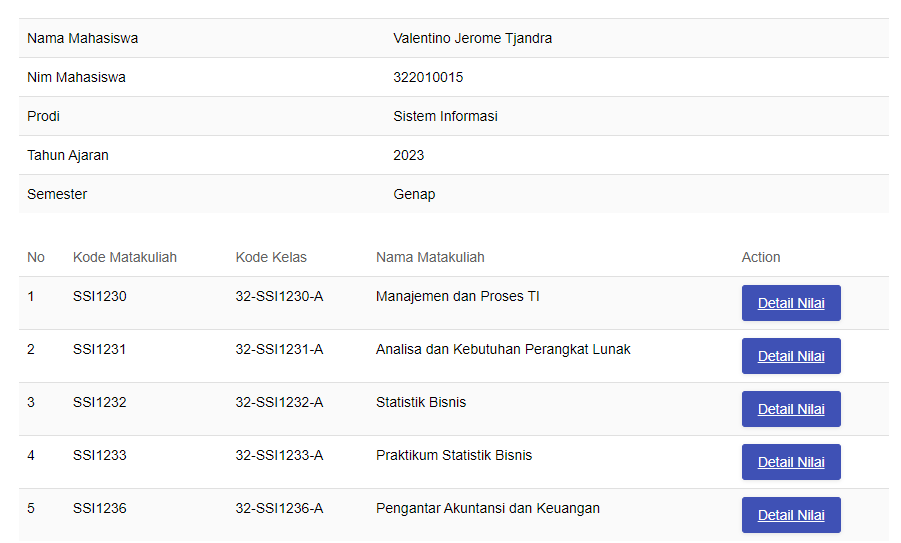Click Detail Nilai for Analisa dan Kebutuhan Perangkat Lunak
Image resolution: width=901 pixels, height=543 pixels.
coord(791,356)
